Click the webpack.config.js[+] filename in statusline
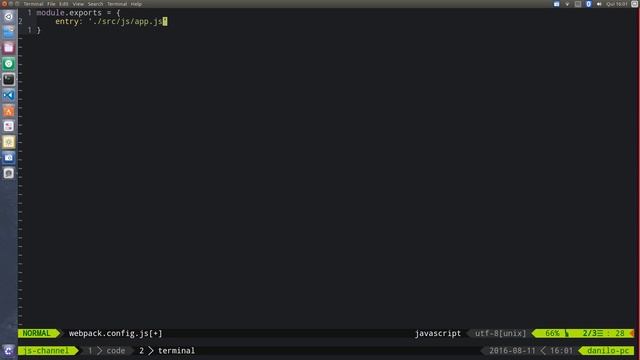 tap(116, 333)
